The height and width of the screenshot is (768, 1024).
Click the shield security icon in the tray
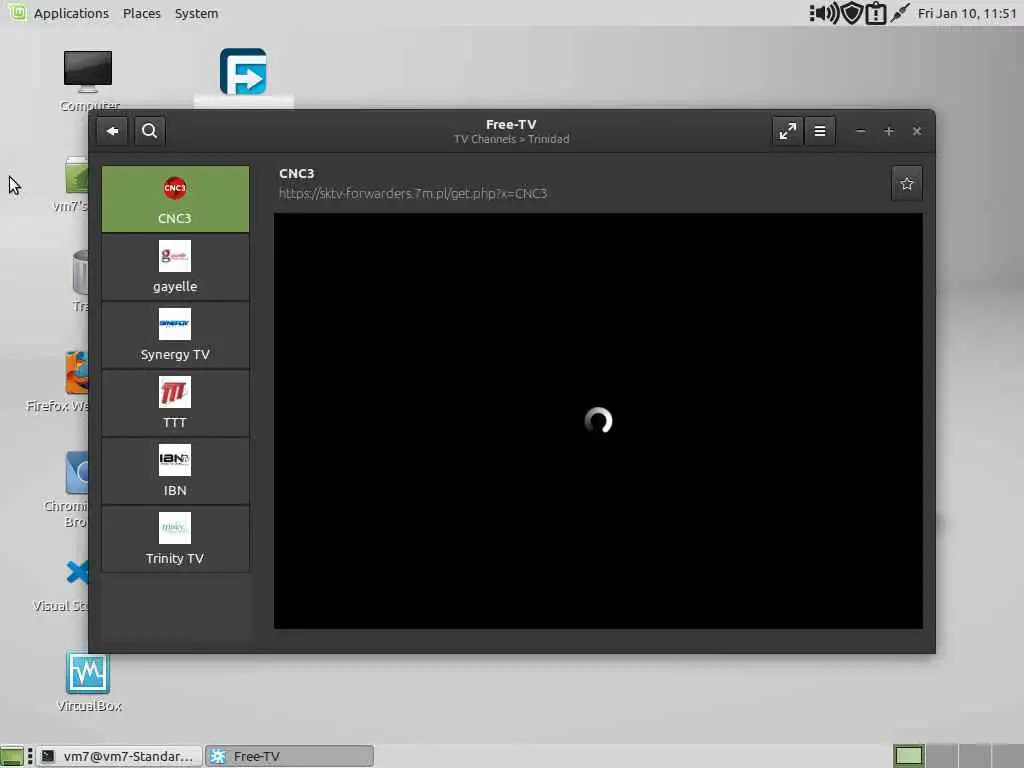852,13
